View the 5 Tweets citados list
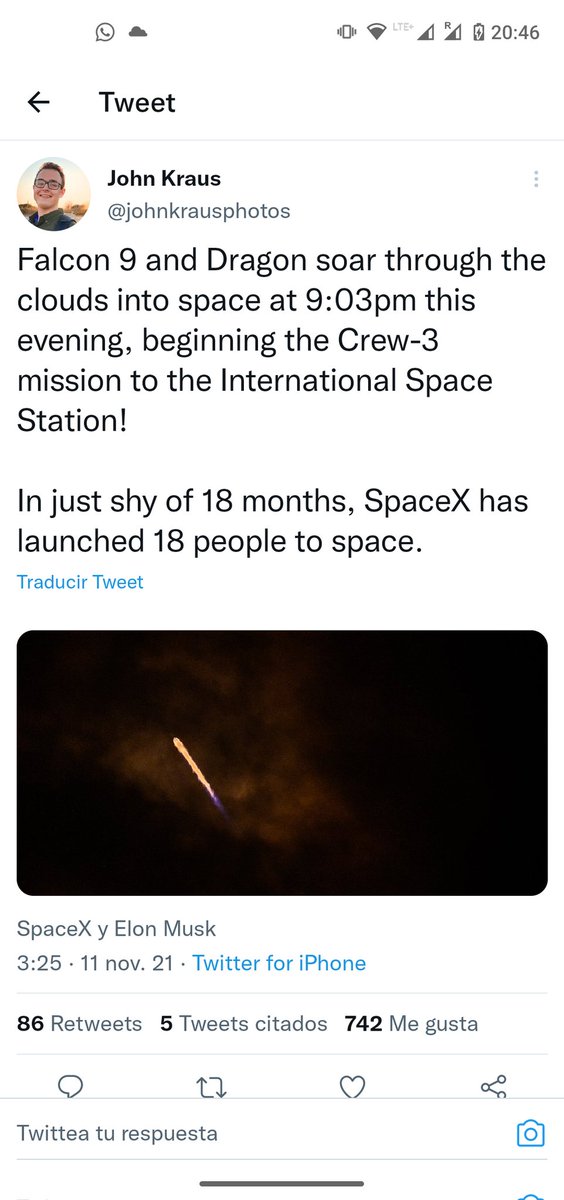564x1200 pixels. [x=243, y=1023]
